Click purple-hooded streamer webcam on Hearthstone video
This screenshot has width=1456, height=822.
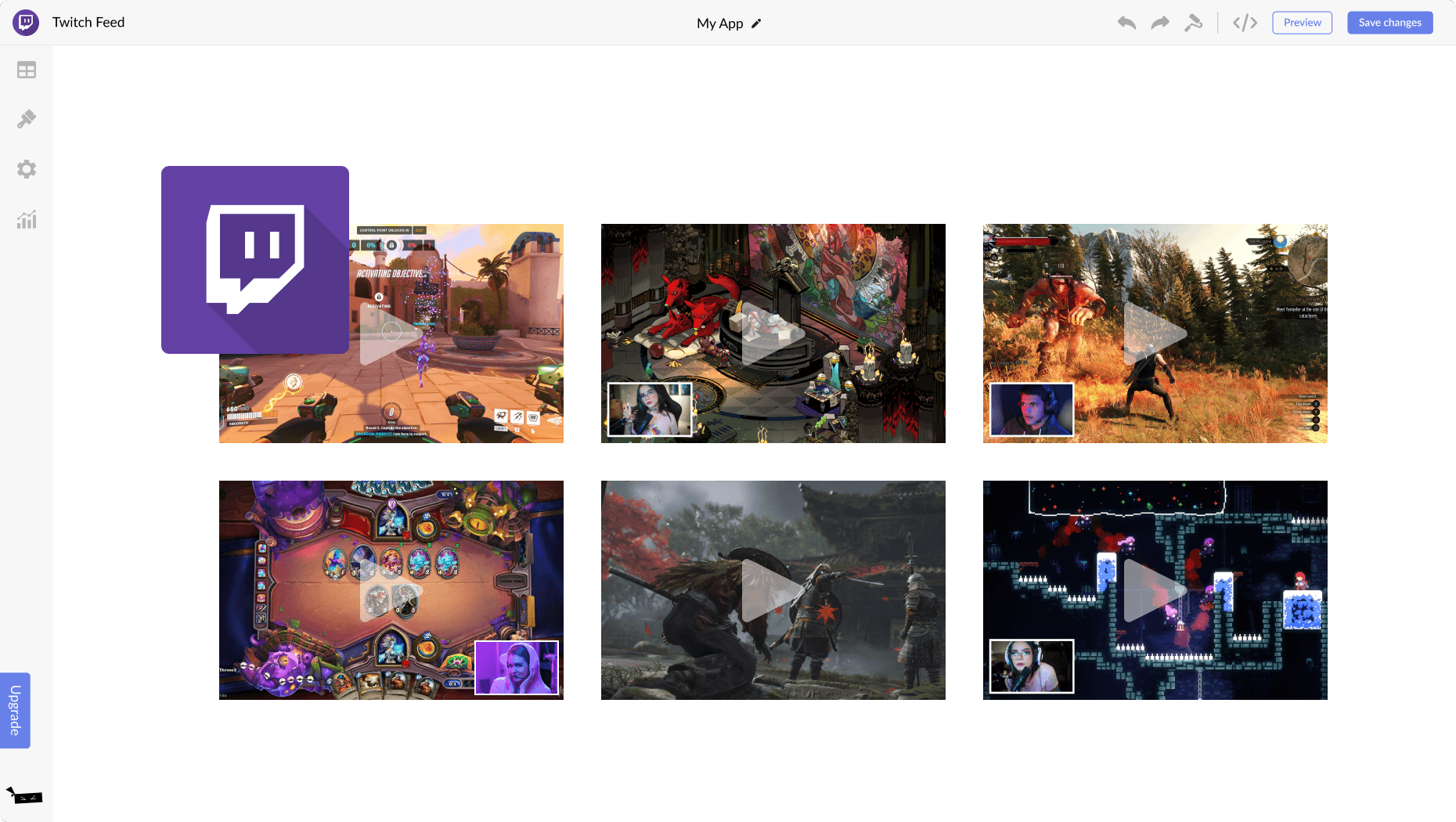click(x=517, y=667)
